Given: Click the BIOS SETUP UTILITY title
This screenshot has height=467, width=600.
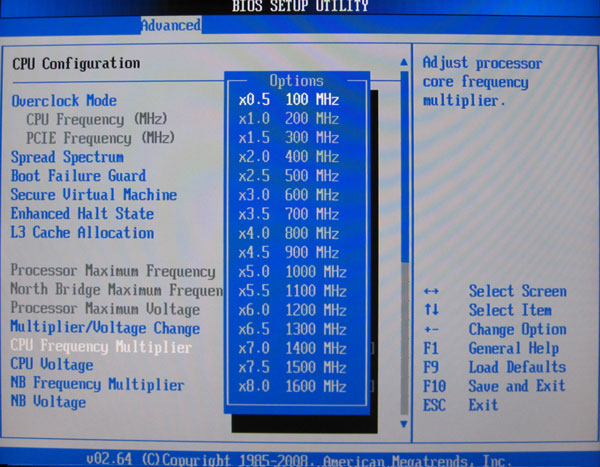Looking at the screenshot, I should [300, 6].
